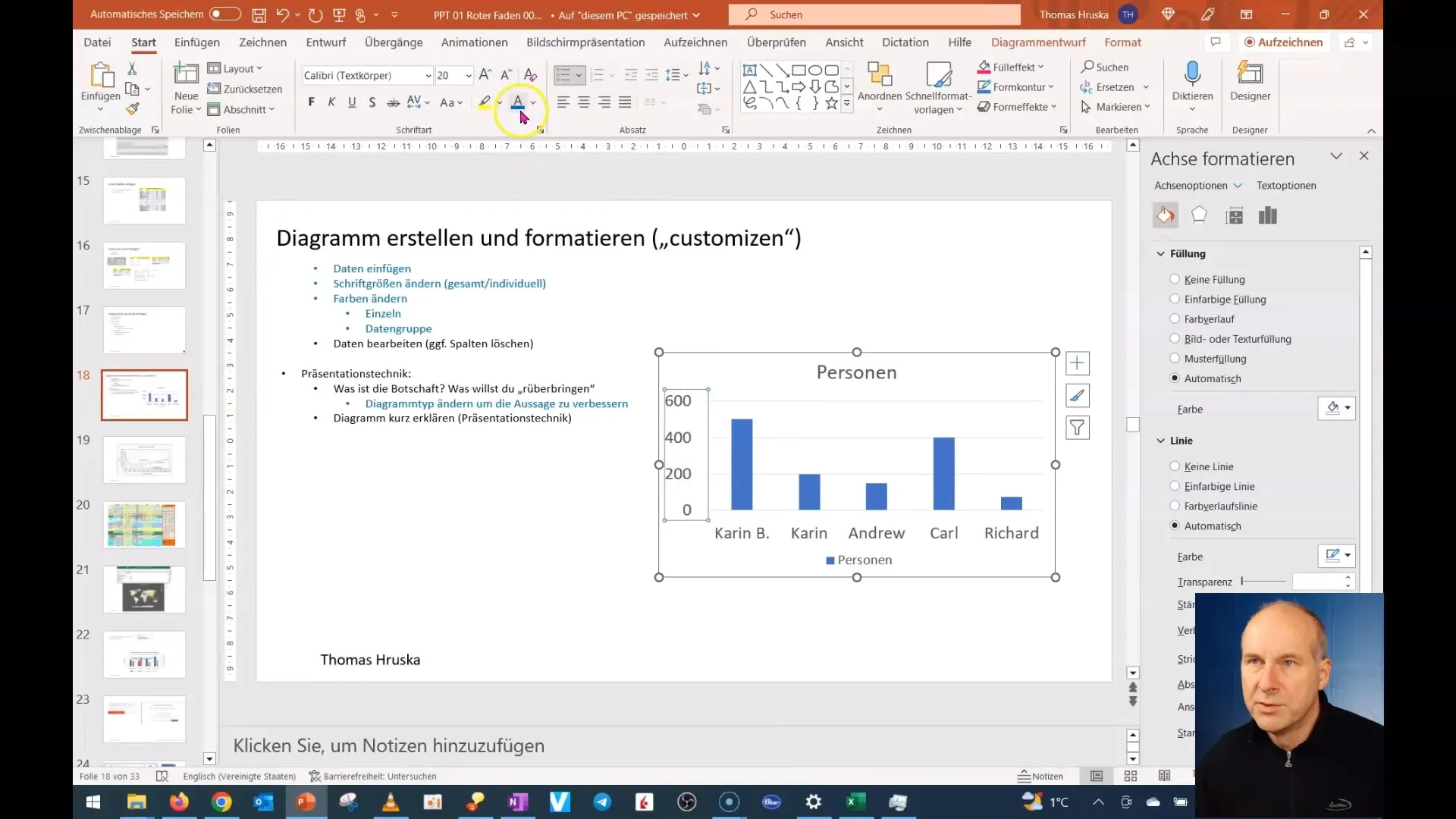Enable 'Automatisch' radio button under Füllung
Viewport: 1456px width, 819px height.
pyautogui.click(x=1175, y=378)
